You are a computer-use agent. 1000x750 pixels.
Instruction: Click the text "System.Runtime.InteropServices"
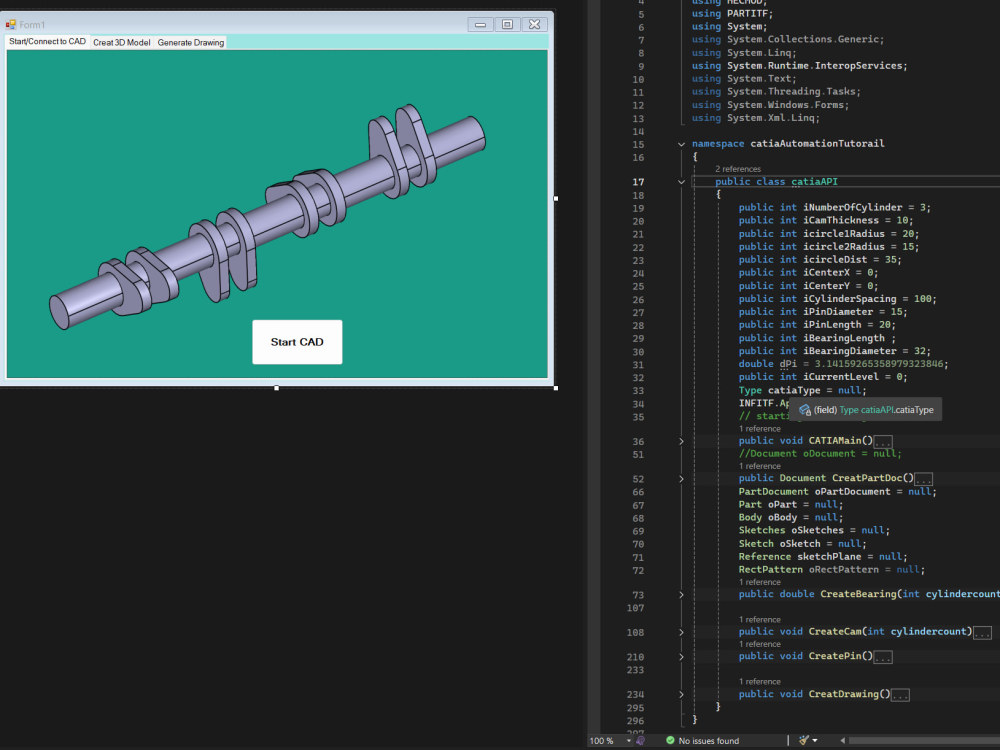[815, 66]
